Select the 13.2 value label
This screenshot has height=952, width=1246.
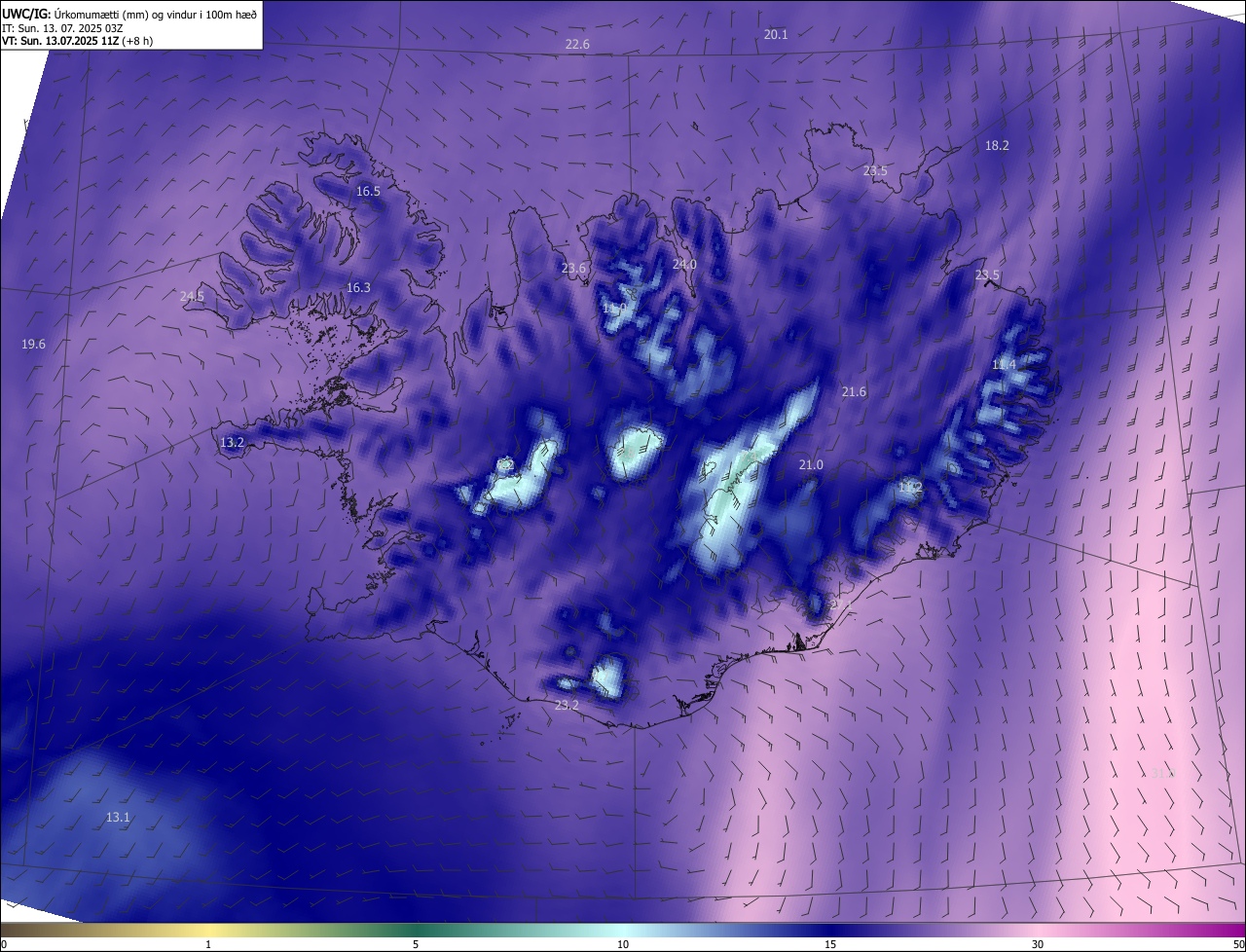[232, 442]
